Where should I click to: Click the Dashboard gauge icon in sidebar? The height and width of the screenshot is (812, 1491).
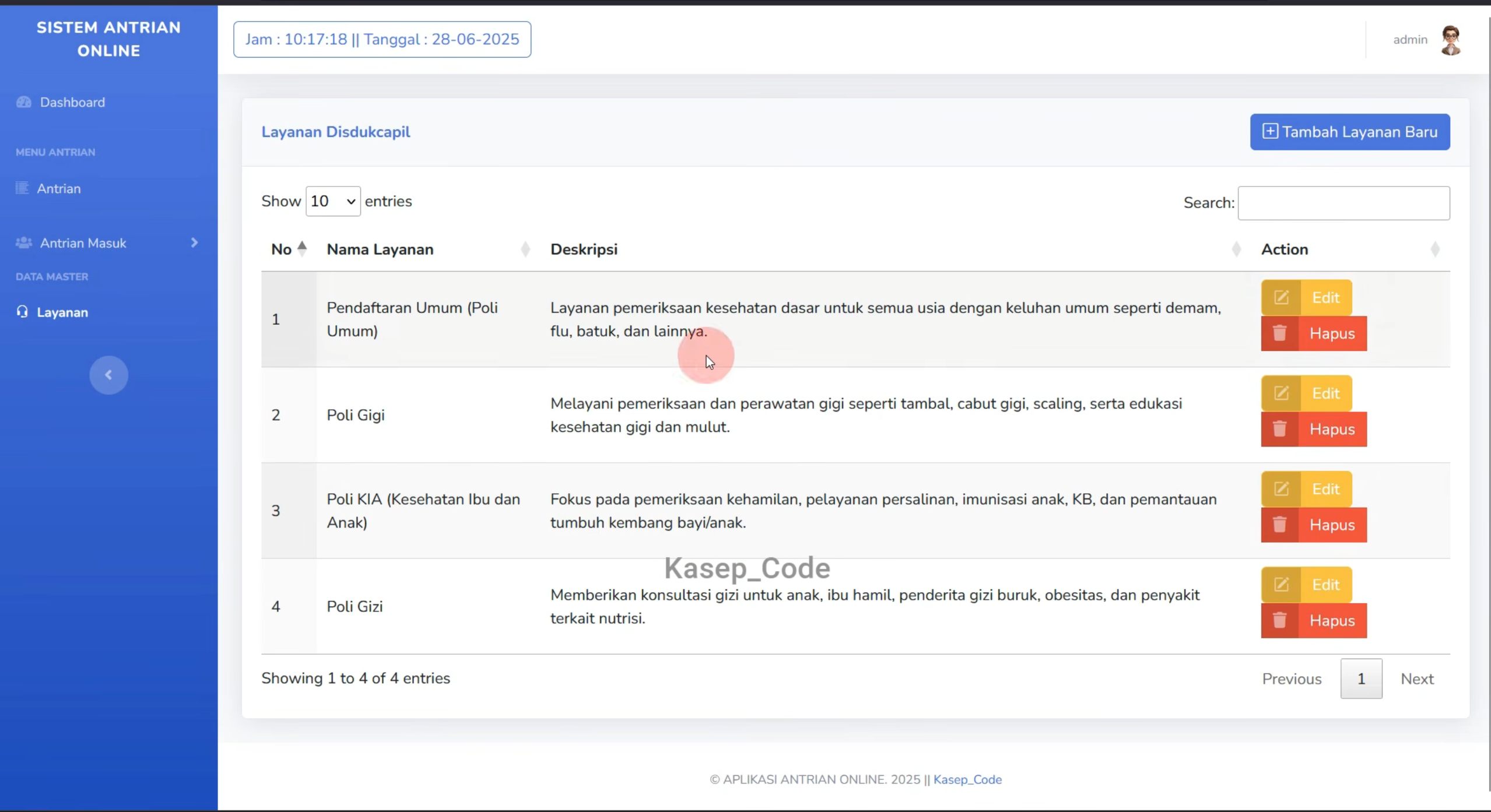pos(24,102)
